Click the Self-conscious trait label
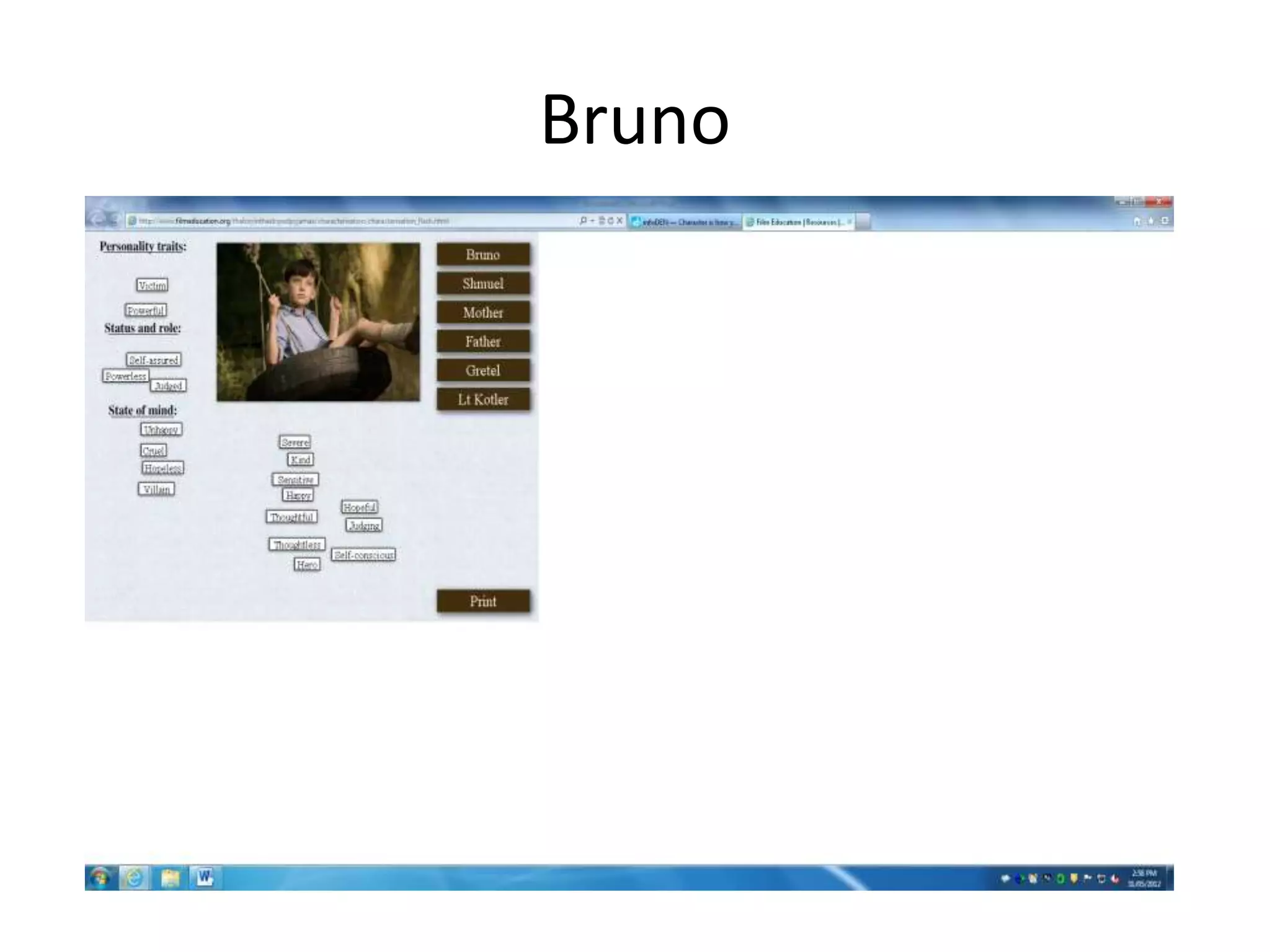The image size is (1270, 952). pyautogui.click(x=363, y=555)
